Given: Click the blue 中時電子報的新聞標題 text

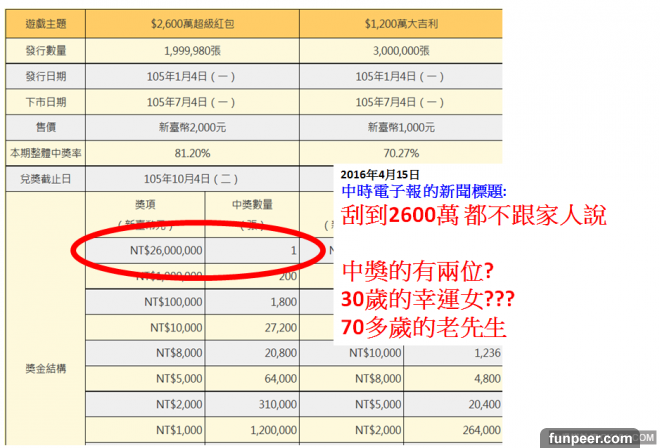Looking at the screenshot, I should pyautogui.click(x=424, y=189).
